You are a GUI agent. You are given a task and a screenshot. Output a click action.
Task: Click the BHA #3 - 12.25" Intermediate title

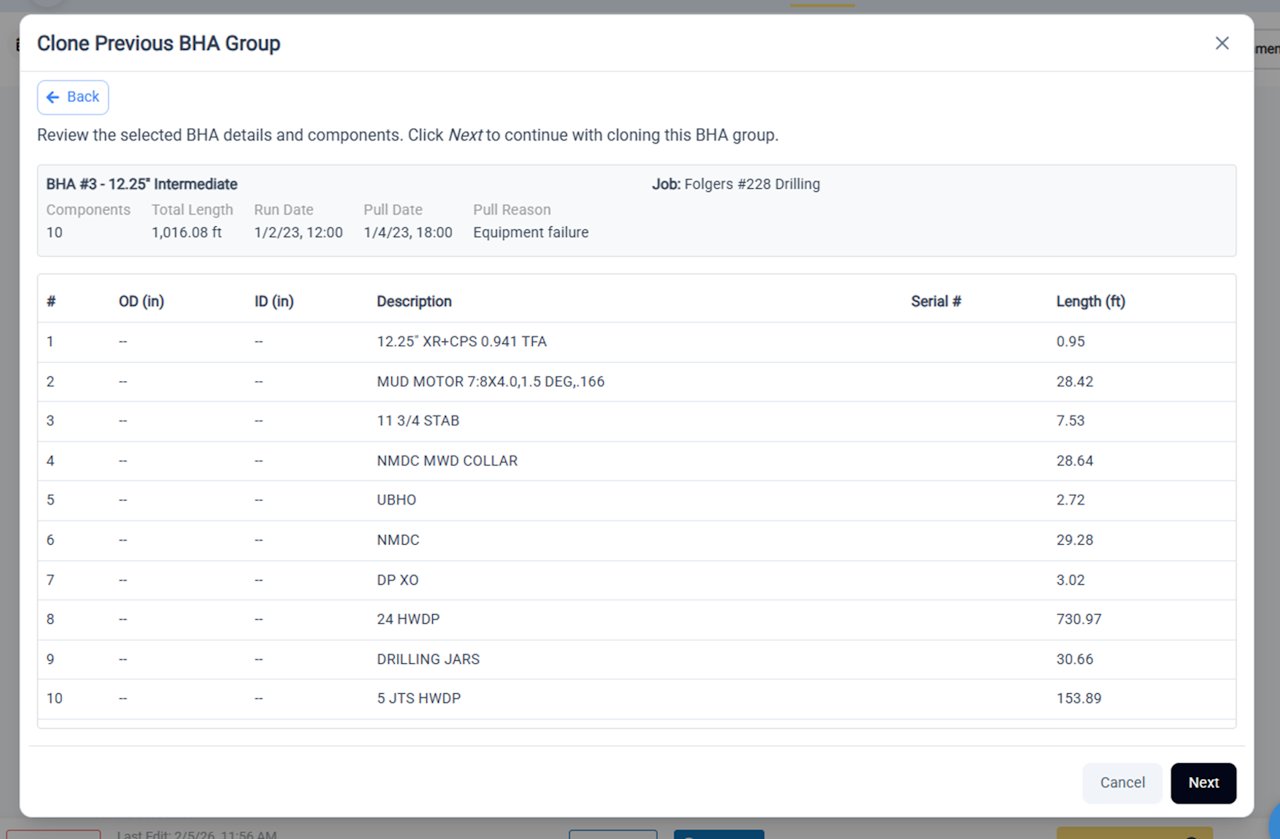click(142, 184)
